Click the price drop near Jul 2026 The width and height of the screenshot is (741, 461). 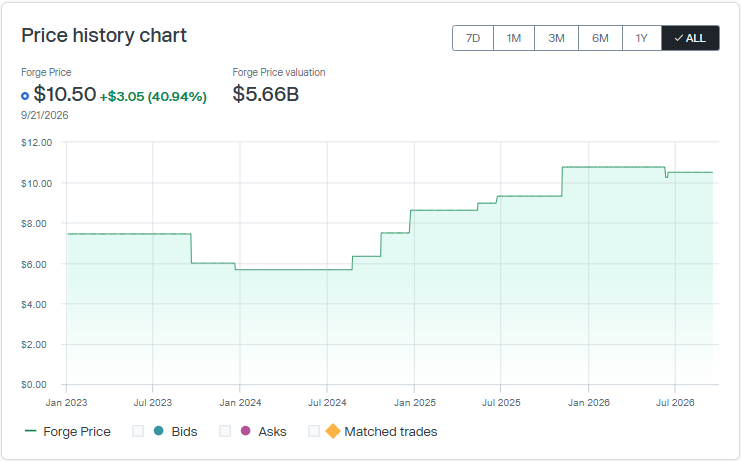[667, 174]
